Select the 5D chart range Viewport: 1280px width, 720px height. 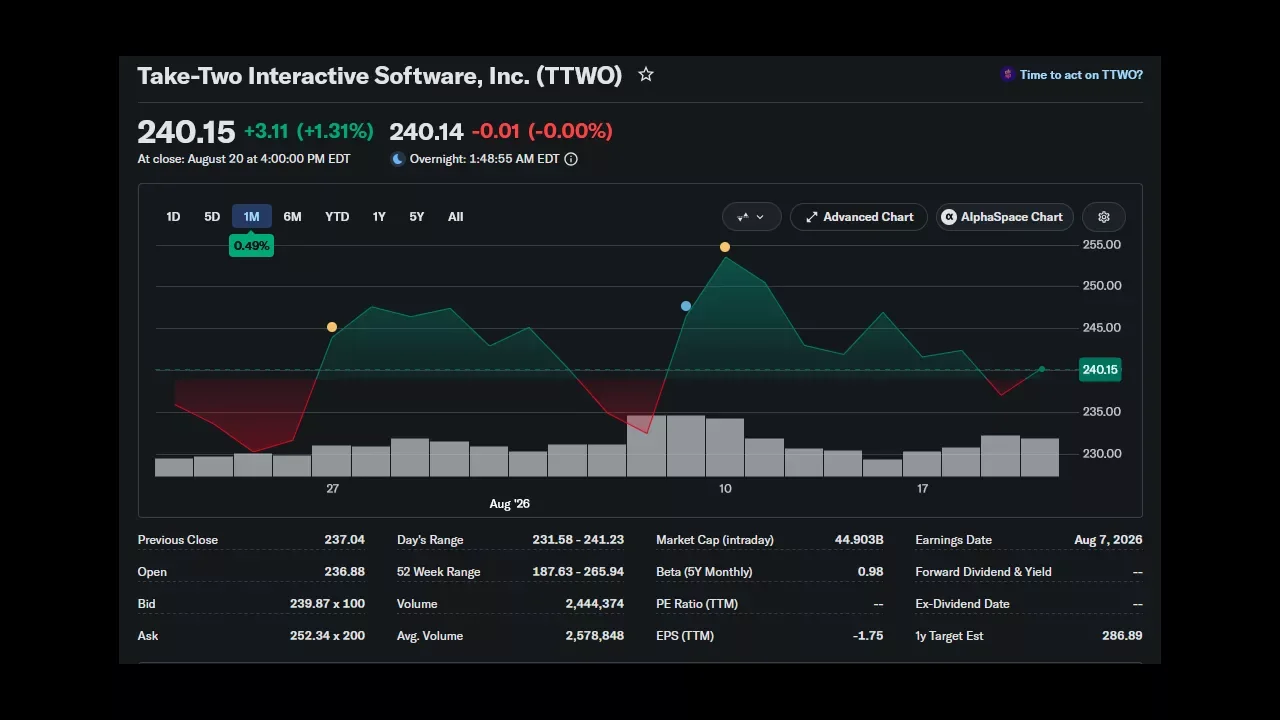(x=212, y=217)
